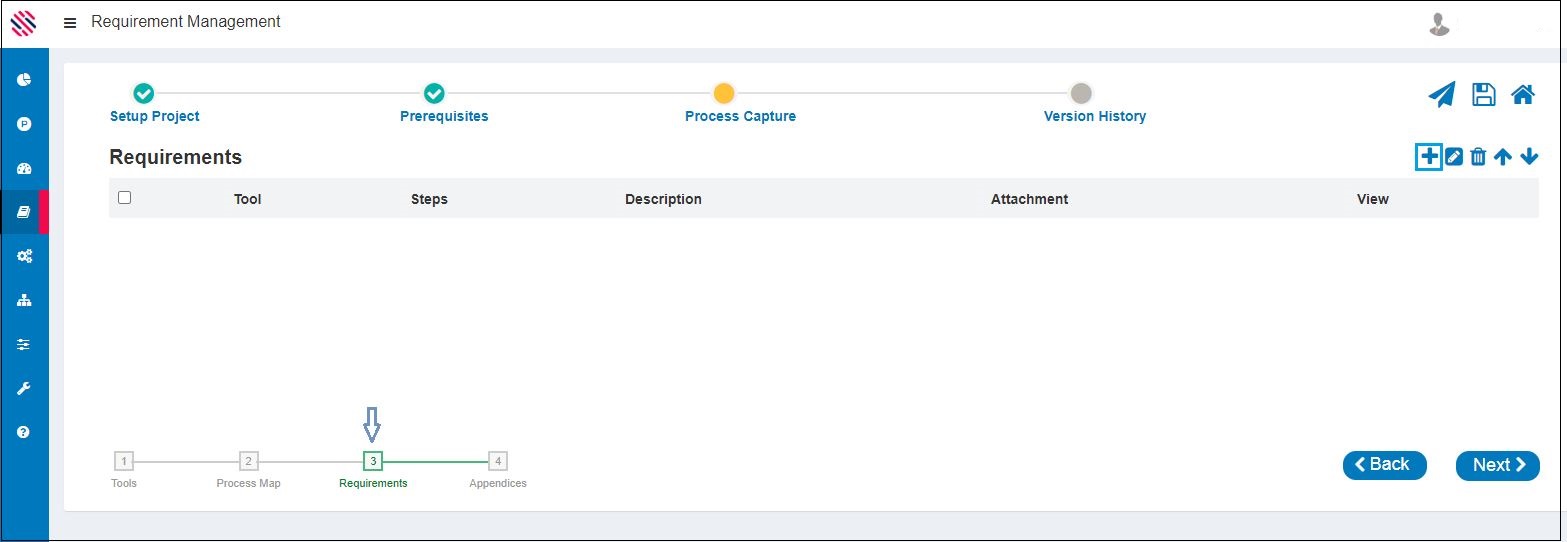
Task: Click the Next button
Action: pos(1497,465)
